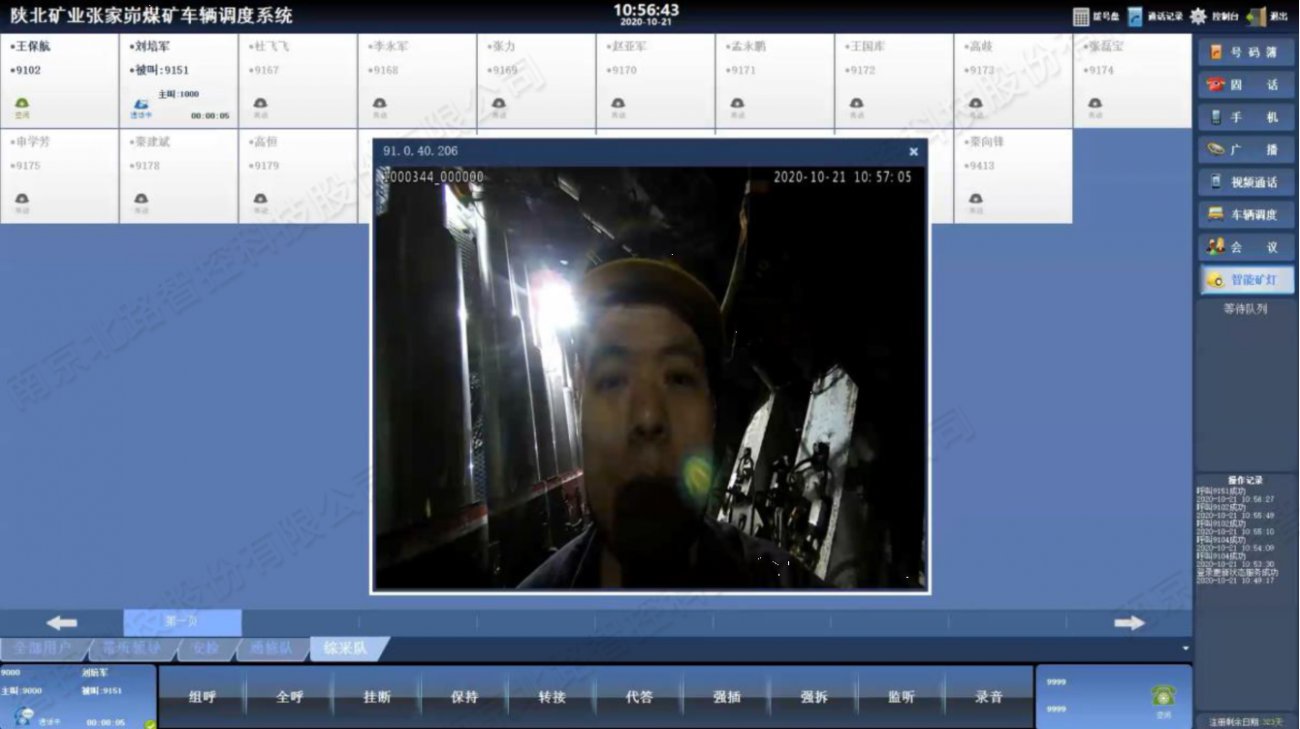
Task: Open the 拨号盘 dial pad icon
Action: pyautogui.click(x=1081, y=17)
